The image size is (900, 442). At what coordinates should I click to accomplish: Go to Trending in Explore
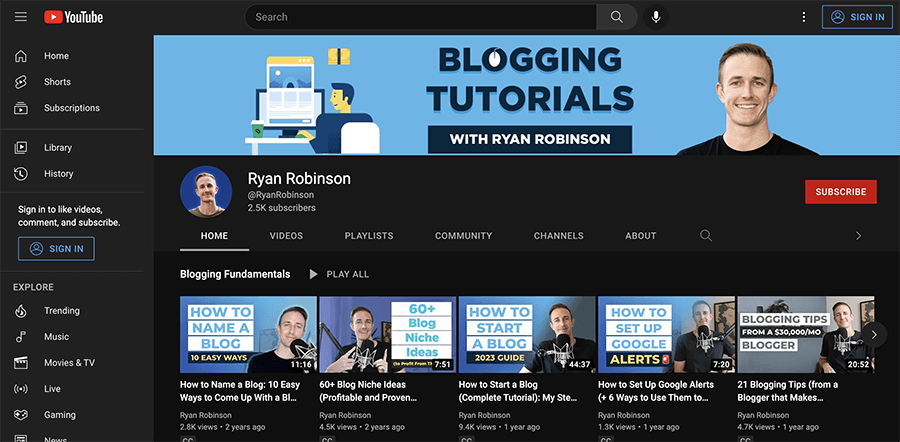click(61, 311)
